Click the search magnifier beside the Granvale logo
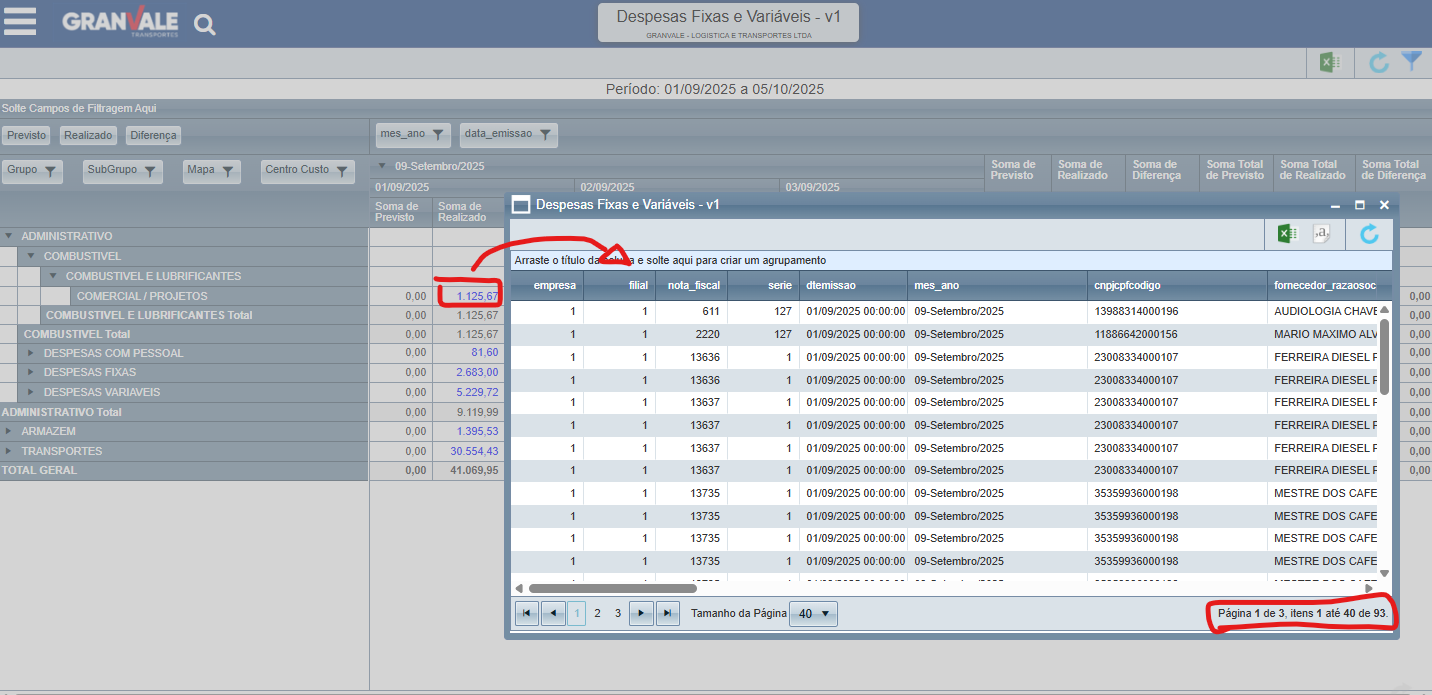This screenshot has width=1432, height=695. point(204,25)
